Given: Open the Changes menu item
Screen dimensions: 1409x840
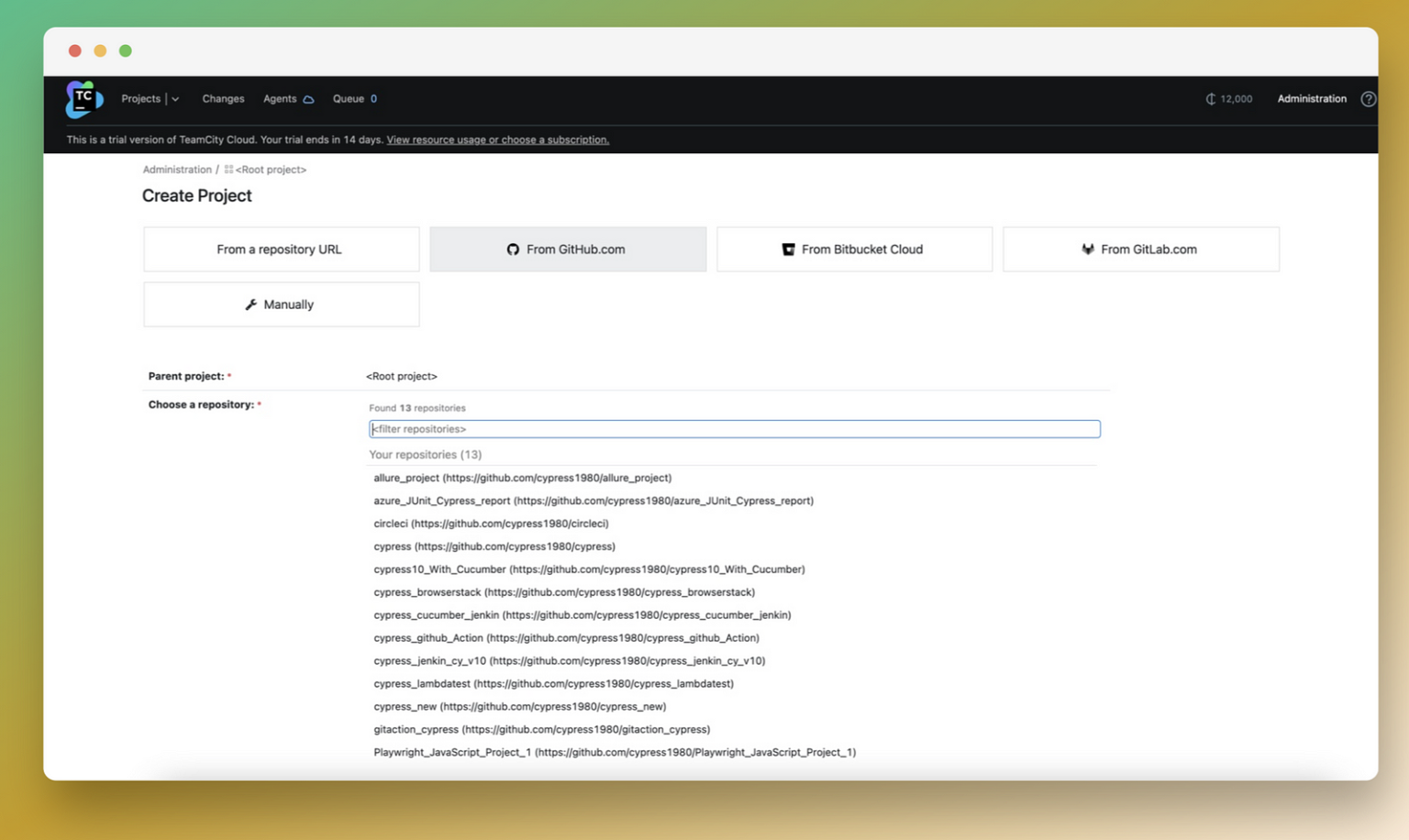Looking at the screenshot, I should point(223,99).
